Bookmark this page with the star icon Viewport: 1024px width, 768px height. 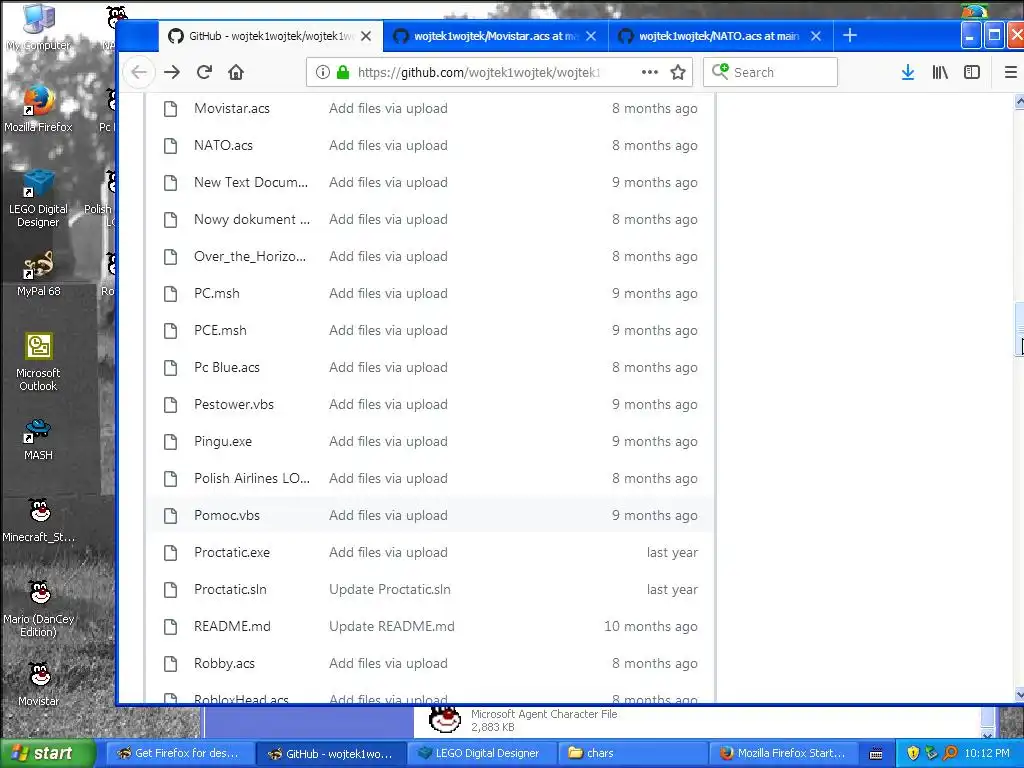(x=678, y=72)
